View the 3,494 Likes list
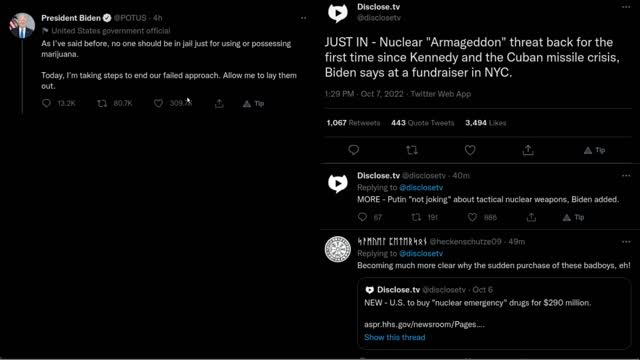Image resolution: width=640 pixels, height=360 pixels. (x=486, y=123)
